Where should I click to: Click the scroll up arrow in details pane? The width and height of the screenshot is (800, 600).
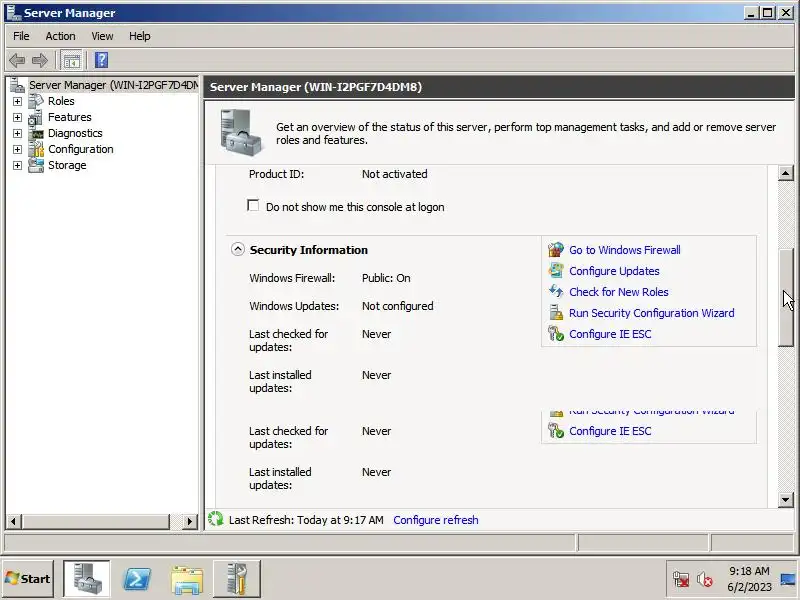tap(786, 173)
